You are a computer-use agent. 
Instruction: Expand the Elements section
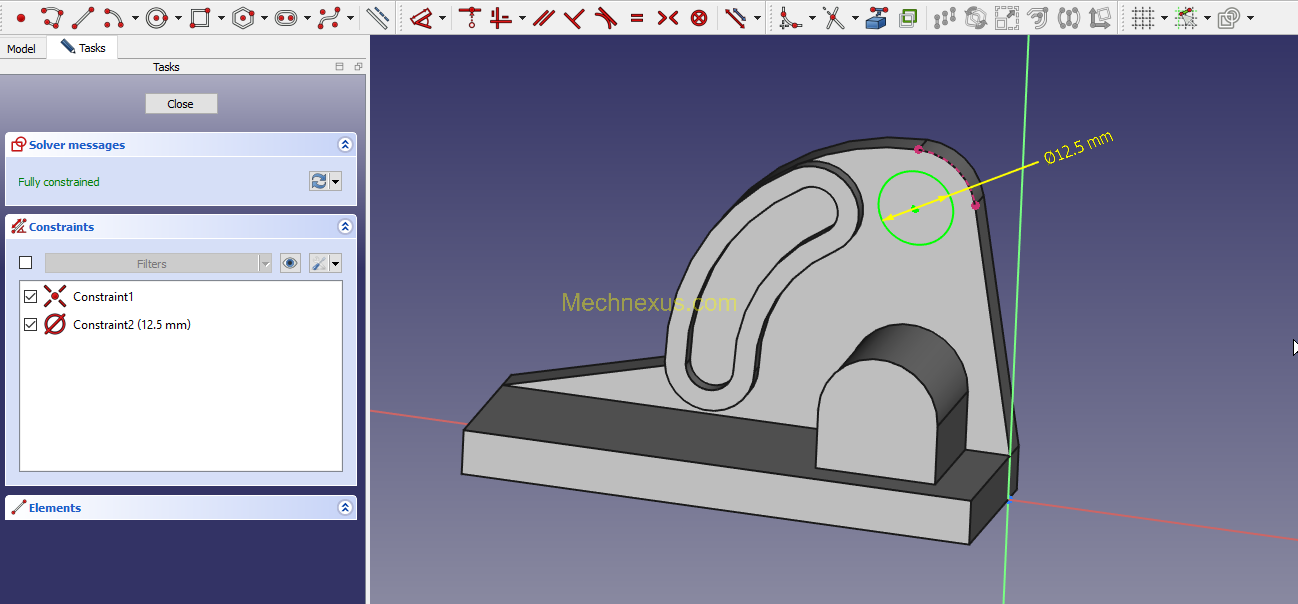(x=345, y=508)
